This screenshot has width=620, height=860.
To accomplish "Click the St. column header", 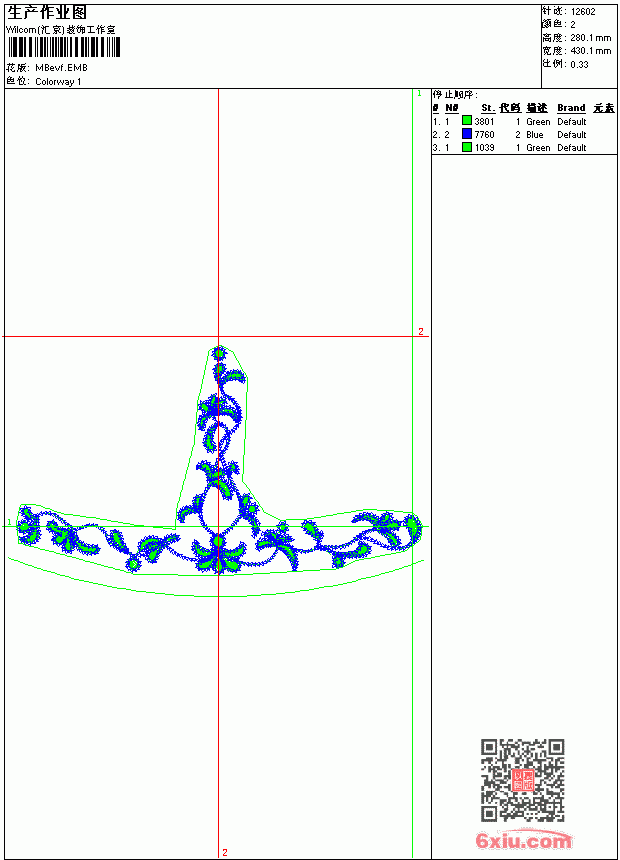I will point(488,108).
